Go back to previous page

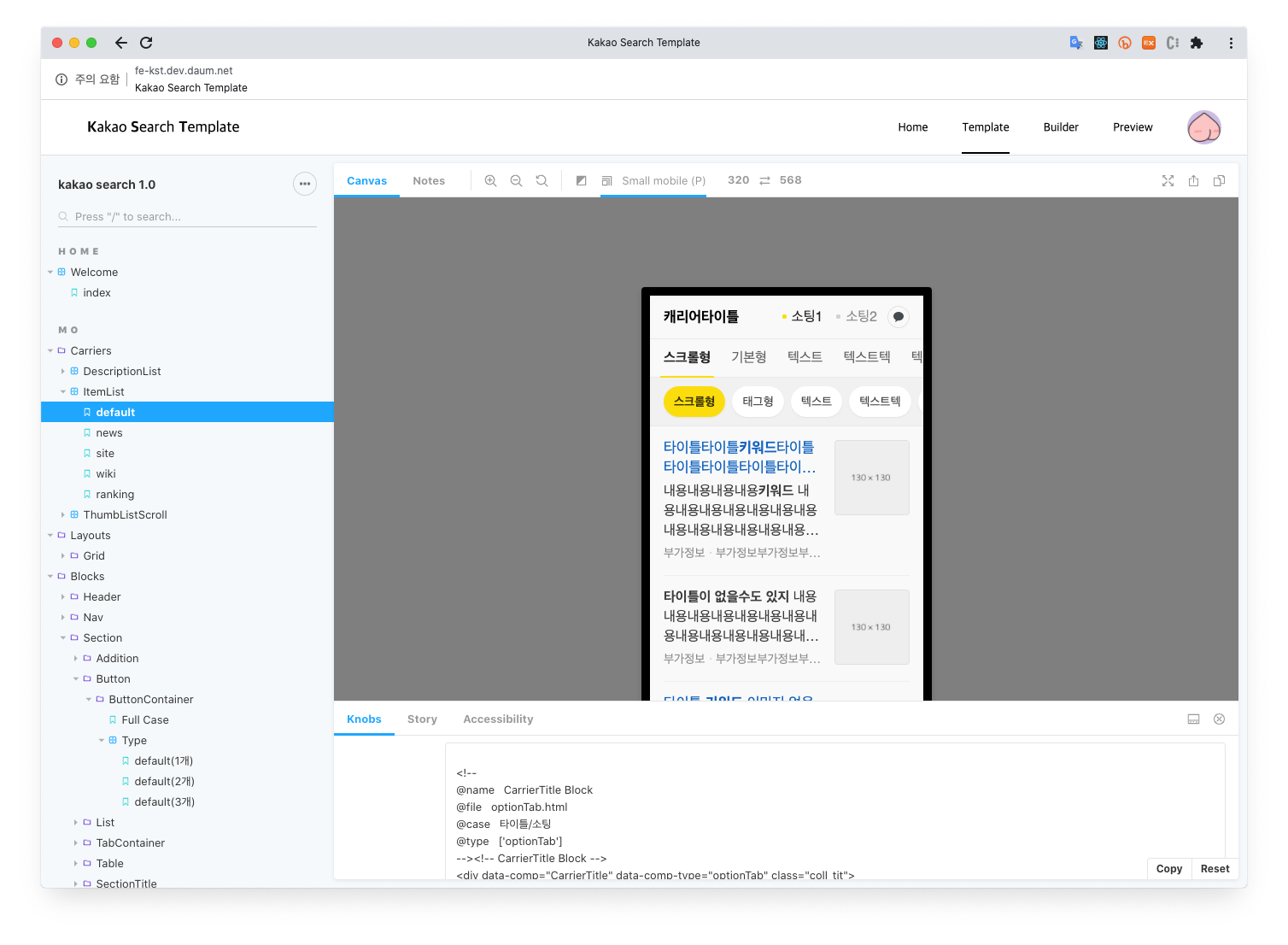point(121,43)
